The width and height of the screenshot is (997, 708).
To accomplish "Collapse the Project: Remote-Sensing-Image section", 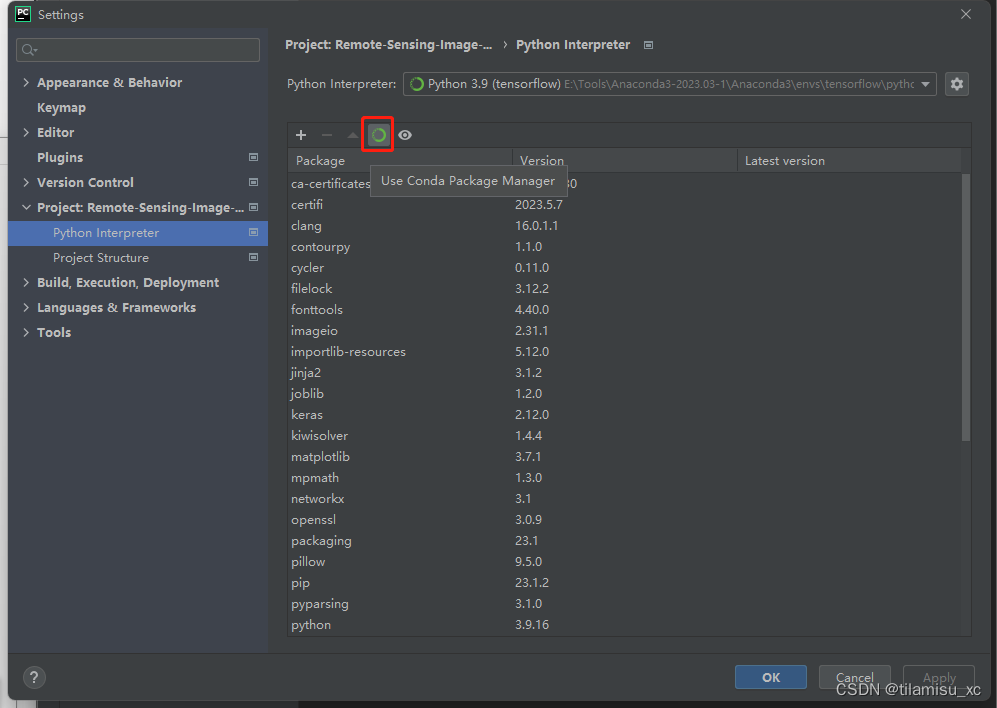I will [26, 207].
